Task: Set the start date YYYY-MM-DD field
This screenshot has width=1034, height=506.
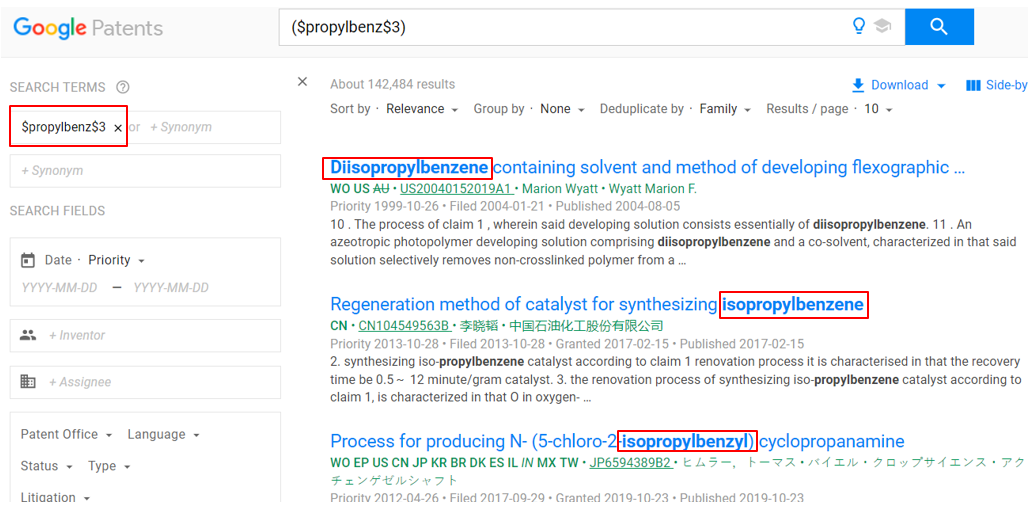Action: (x=60, y=288)
